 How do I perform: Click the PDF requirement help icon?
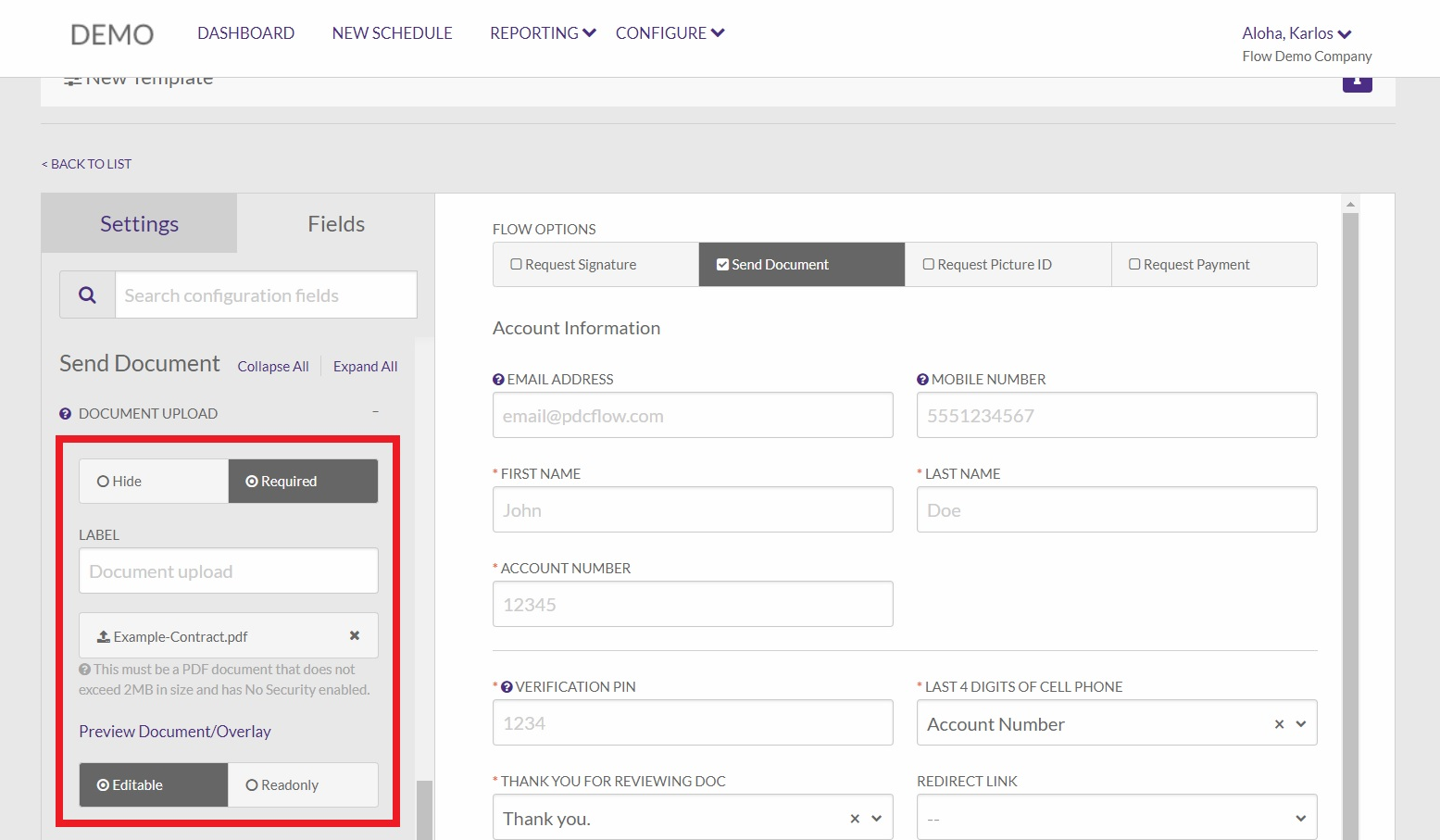[x=85, y=669]
